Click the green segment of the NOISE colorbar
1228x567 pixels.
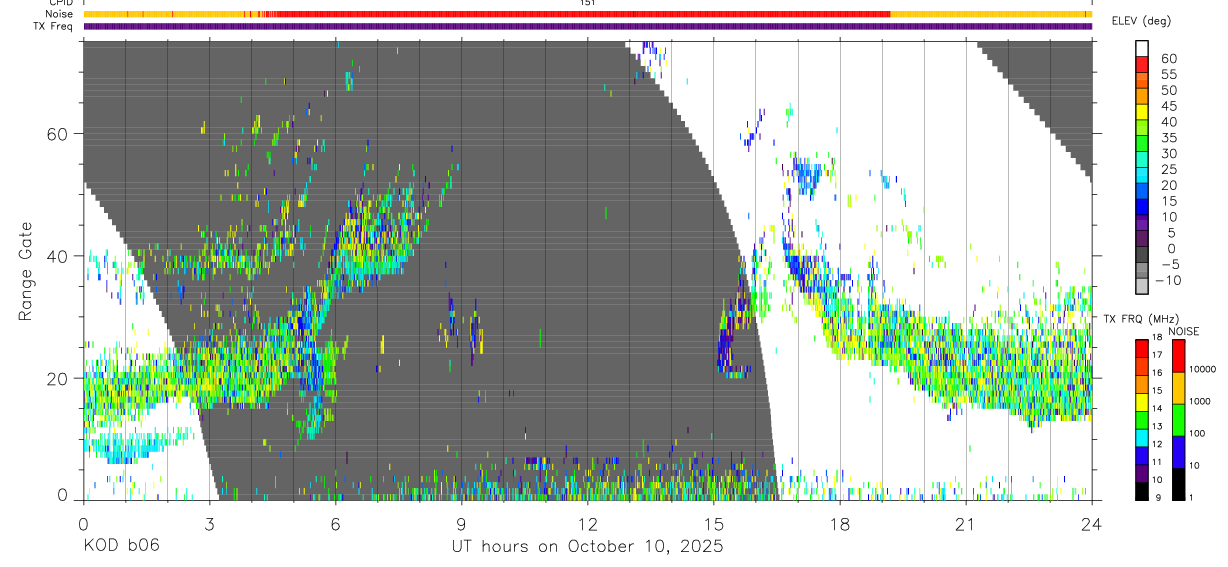coord(1178,419)
